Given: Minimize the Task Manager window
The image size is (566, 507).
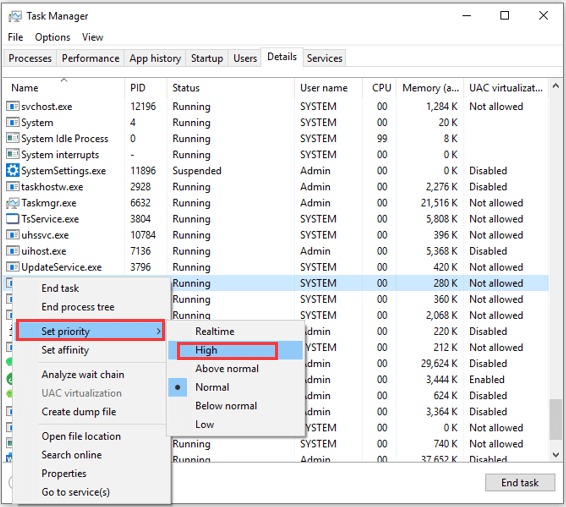Looking at the screenshot, I should point(467,16).
